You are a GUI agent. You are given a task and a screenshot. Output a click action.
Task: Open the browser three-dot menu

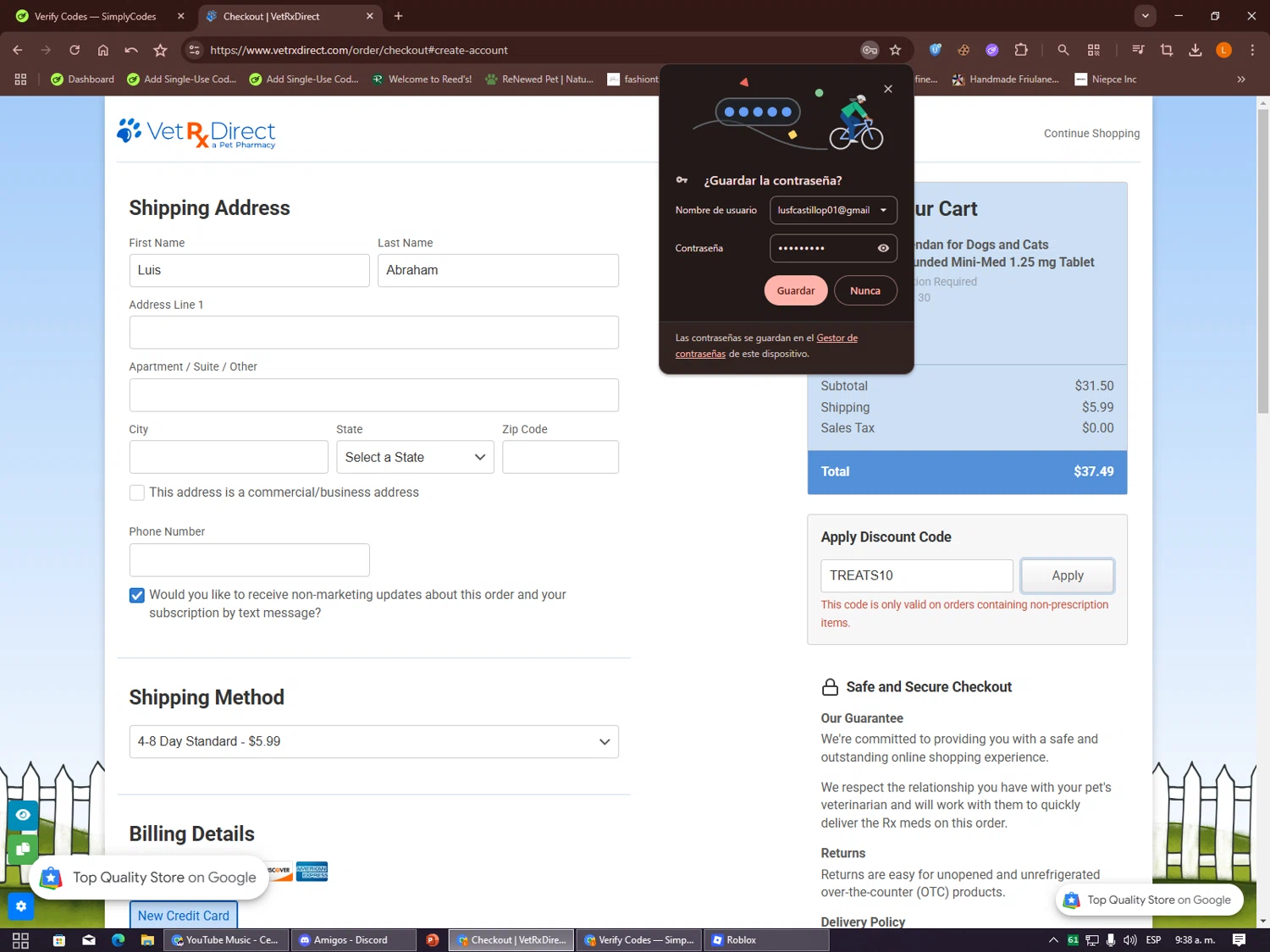point(1252,50)
